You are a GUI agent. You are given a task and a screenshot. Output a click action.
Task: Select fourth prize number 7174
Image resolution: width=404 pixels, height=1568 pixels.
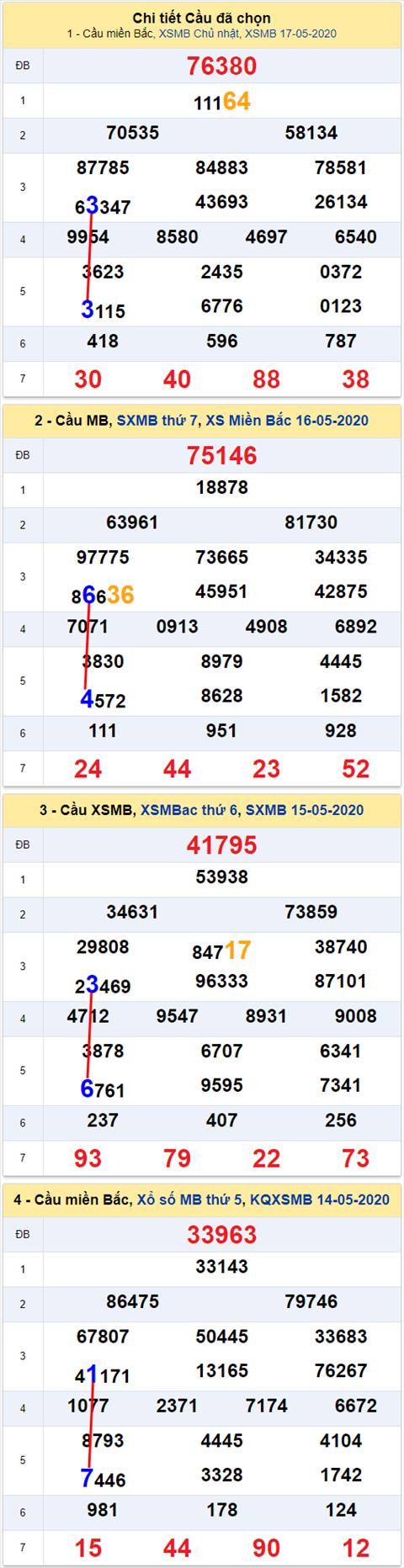point(267,1406)
